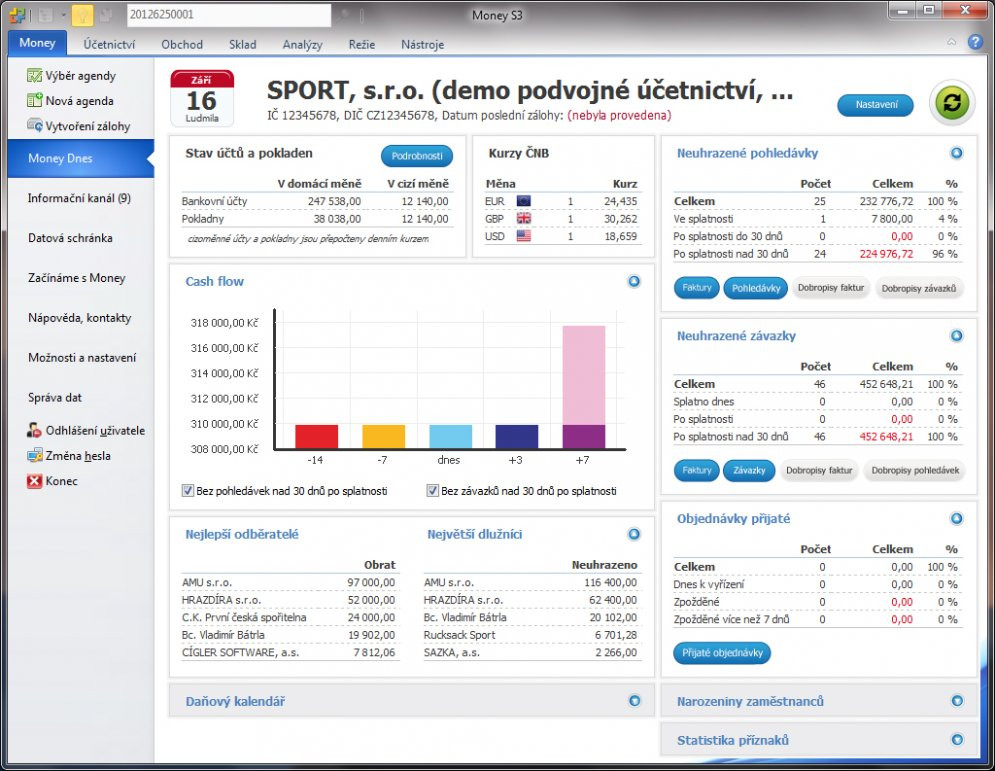Viewport: 995px width, 771px height.
Task: Open the Money ribbon tab
Action: [x=37, y=43]
